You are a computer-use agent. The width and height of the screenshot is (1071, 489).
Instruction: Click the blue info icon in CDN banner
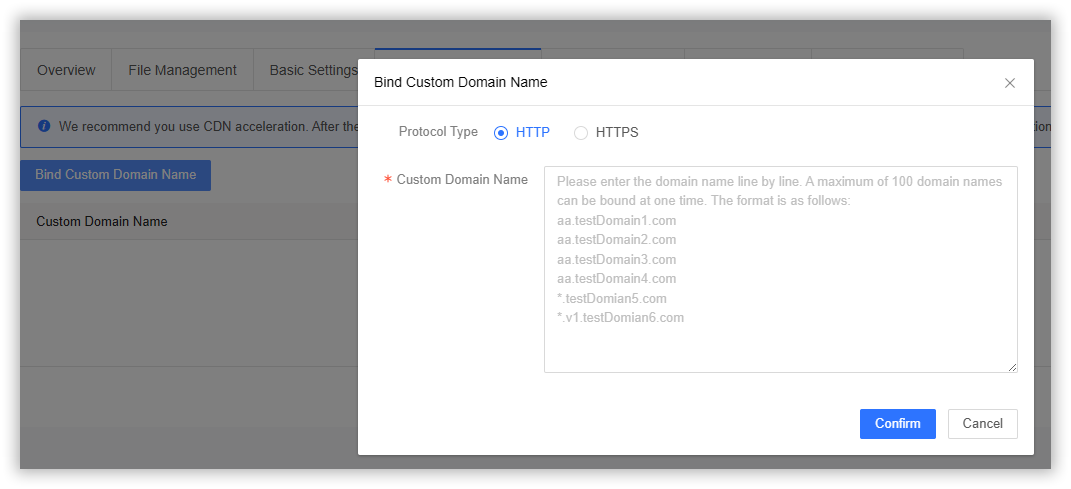tap(44, 127)
